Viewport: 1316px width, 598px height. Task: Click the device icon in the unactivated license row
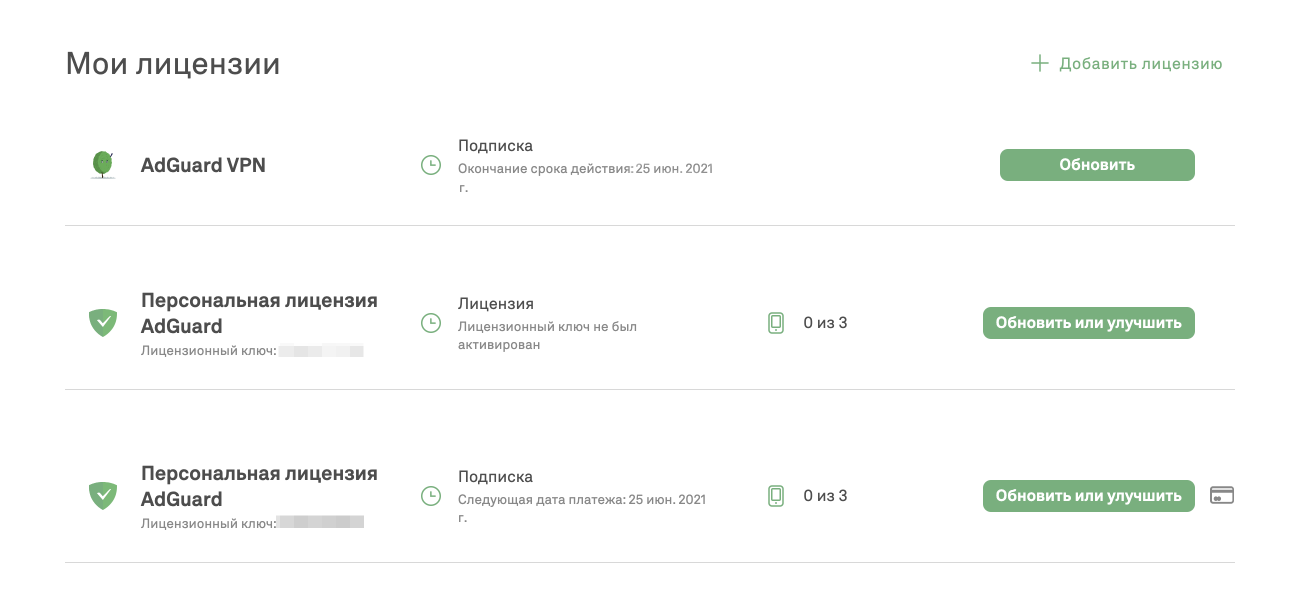coord(776,323)
